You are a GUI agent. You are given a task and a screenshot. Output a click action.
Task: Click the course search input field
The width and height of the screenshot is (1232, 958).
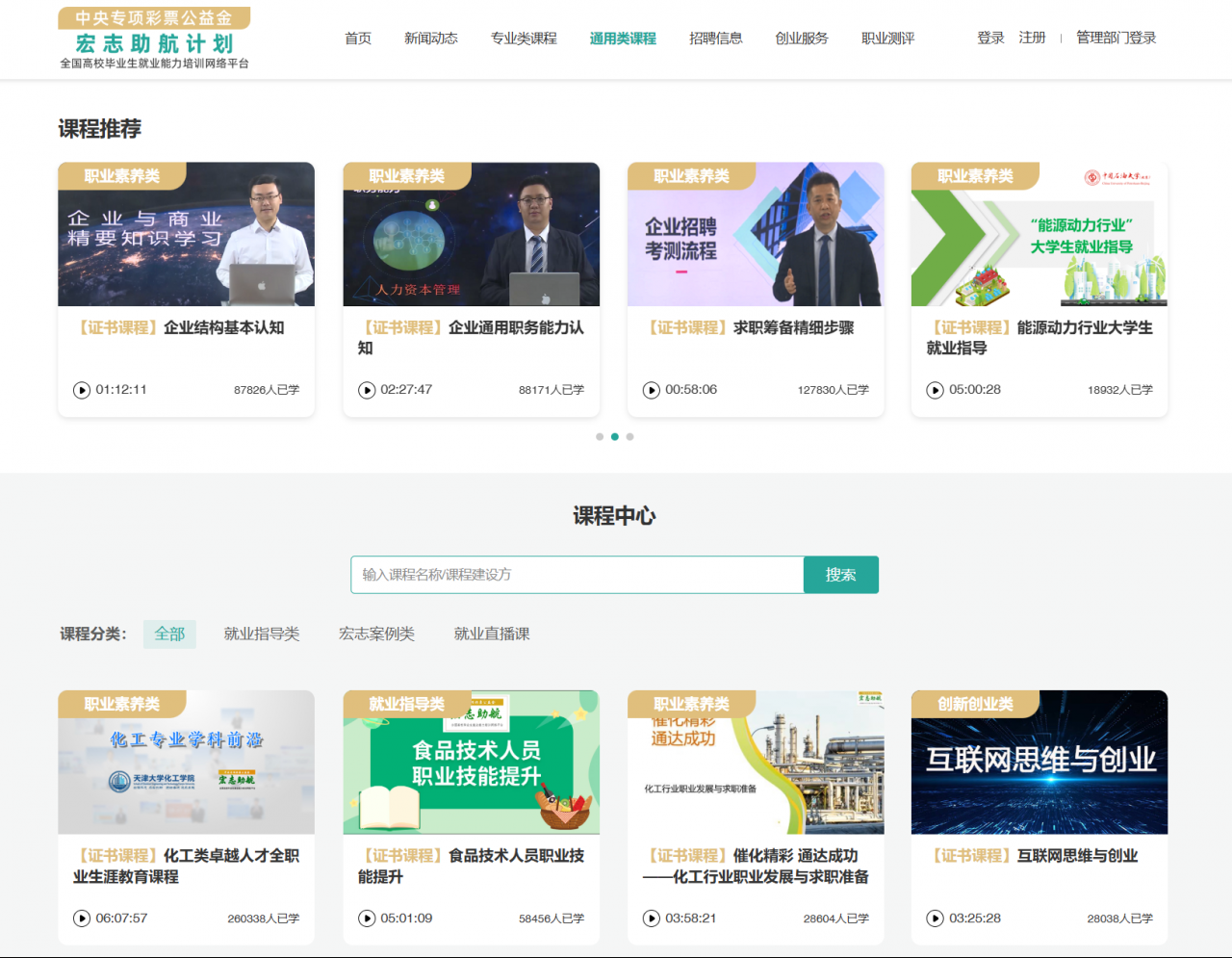576,574
